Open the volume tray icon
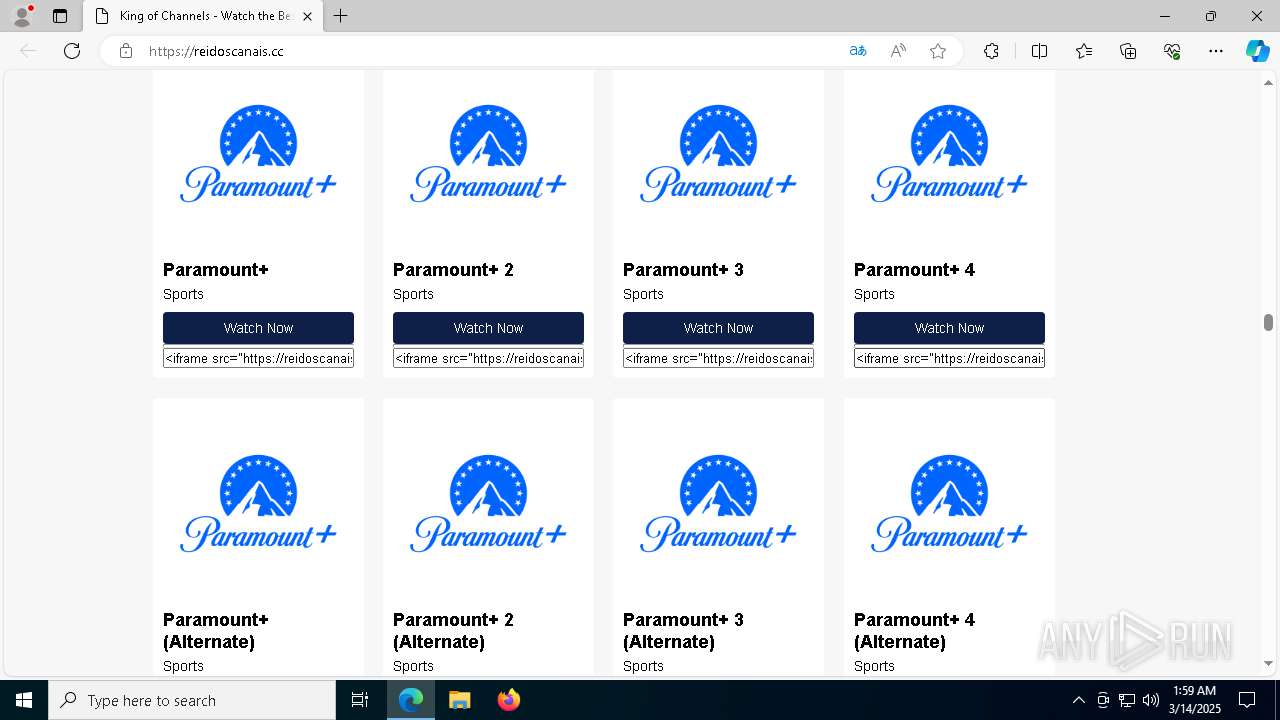 (x=1151, y=700)
